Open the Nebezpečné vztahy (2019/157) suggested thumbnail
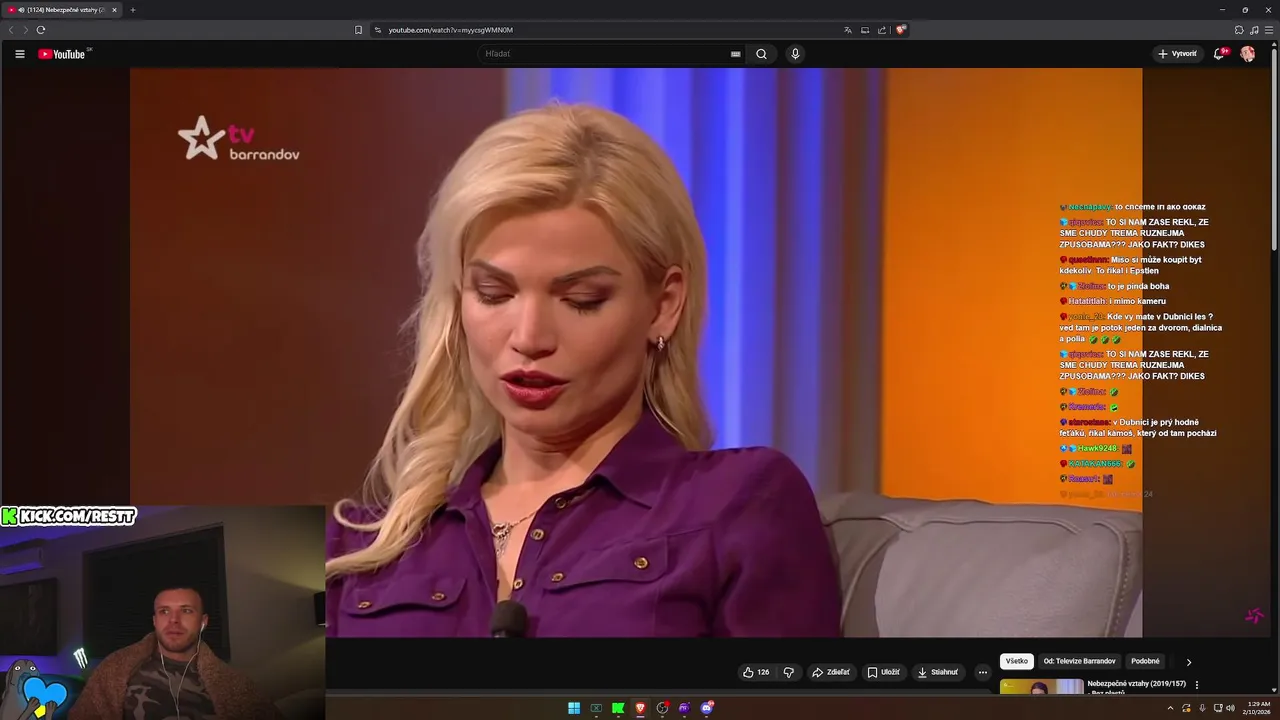The height and width of the screenshot is (720, 1280). 1041,687
